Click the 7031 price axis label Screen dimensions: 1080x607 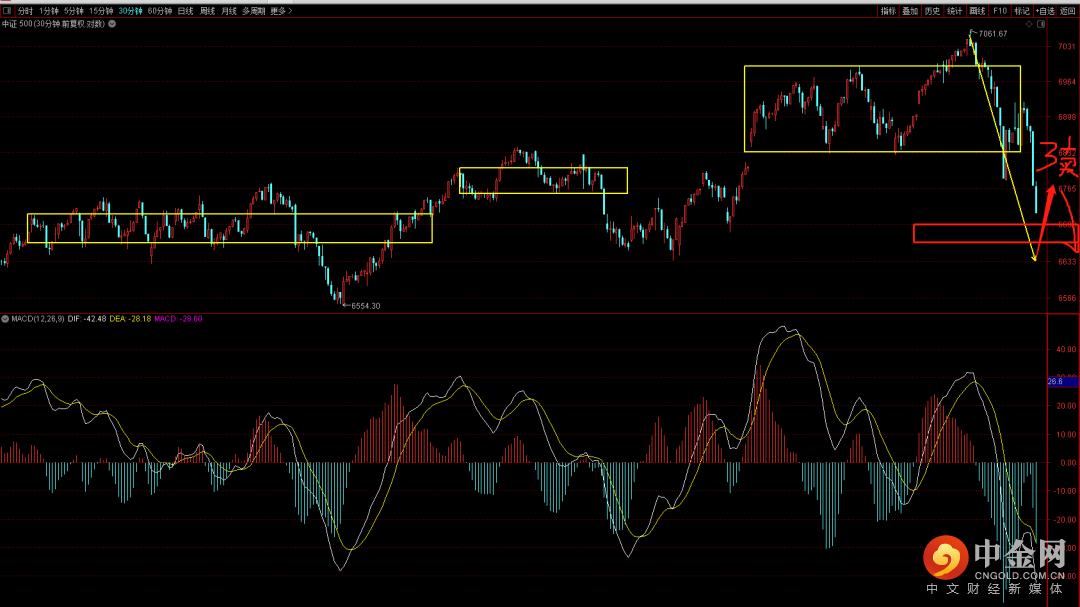click(1066, 46)
